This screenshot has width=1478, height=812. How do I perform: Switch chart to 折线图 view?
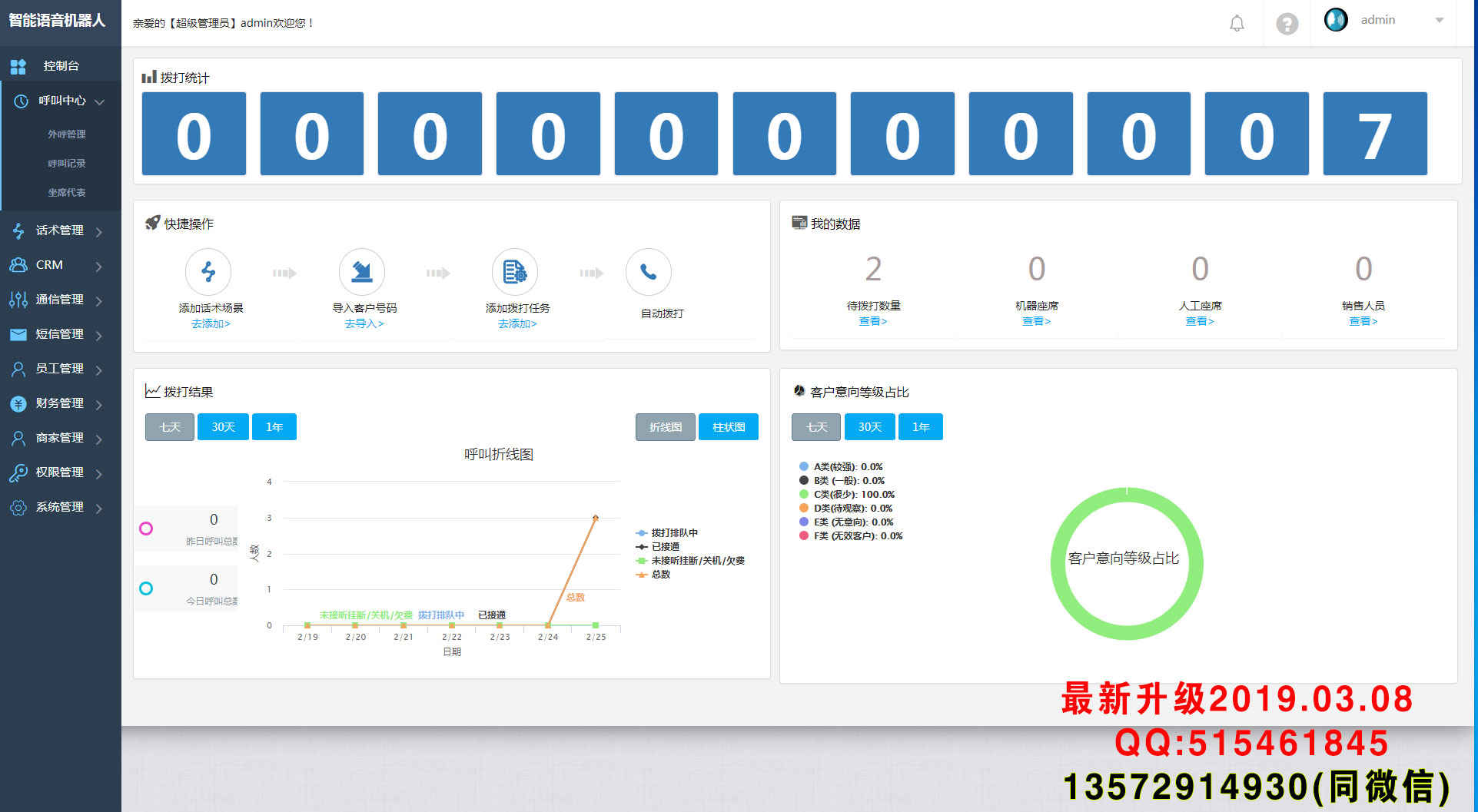pos(666,427)
